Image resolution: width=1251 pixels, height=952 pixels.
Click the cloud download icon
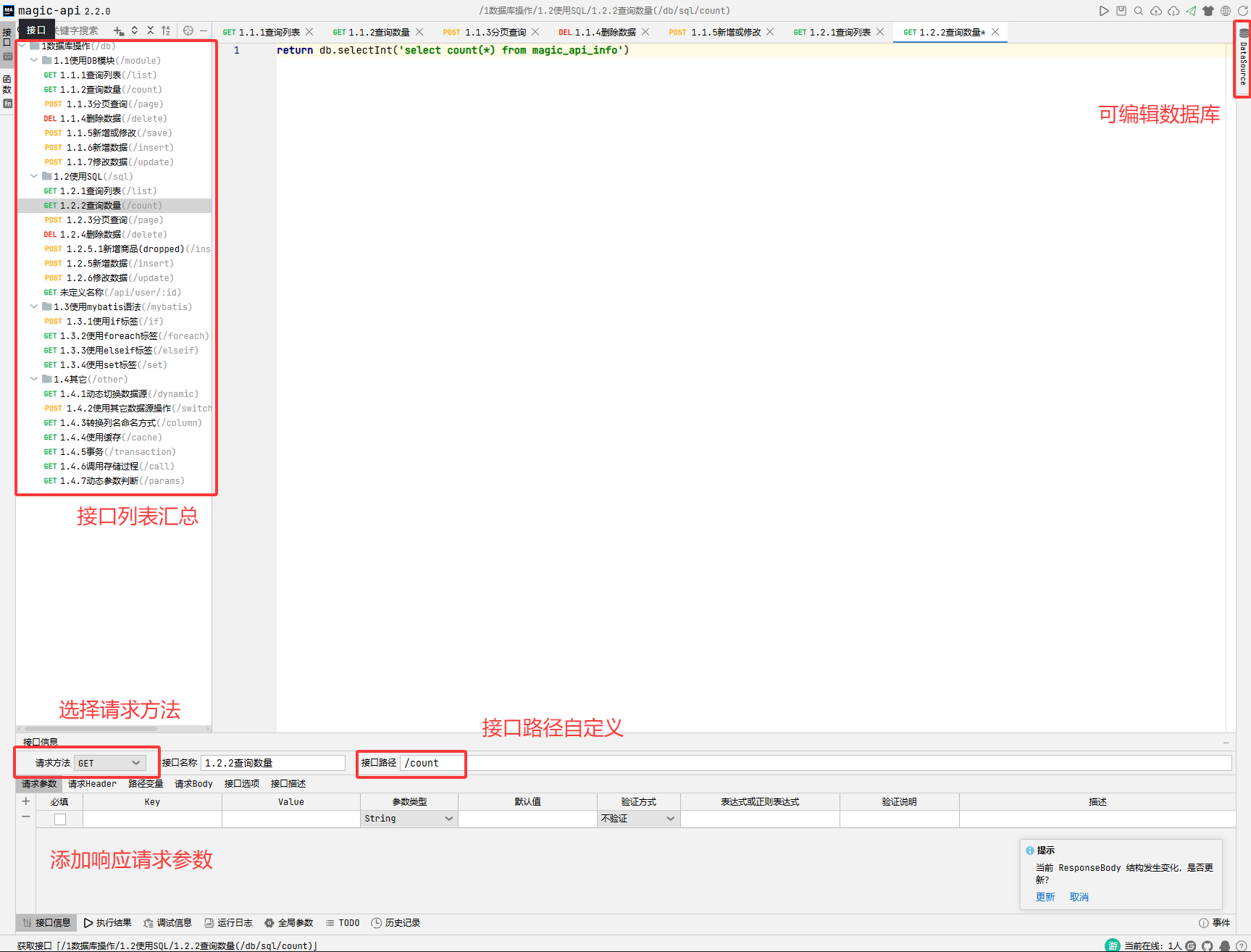[x=1173, y=11]
